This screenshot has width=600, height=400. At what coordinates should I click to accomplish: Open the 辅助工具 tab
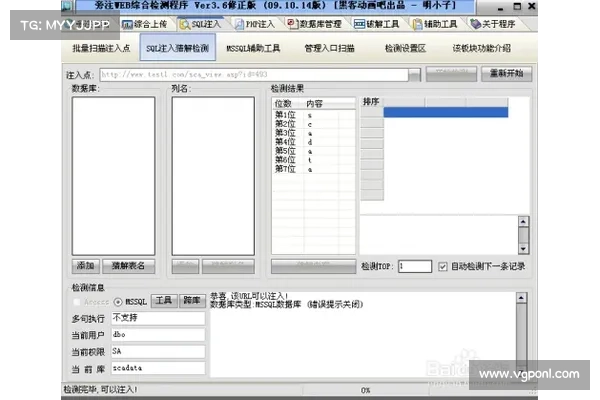(x=435, y=24)
